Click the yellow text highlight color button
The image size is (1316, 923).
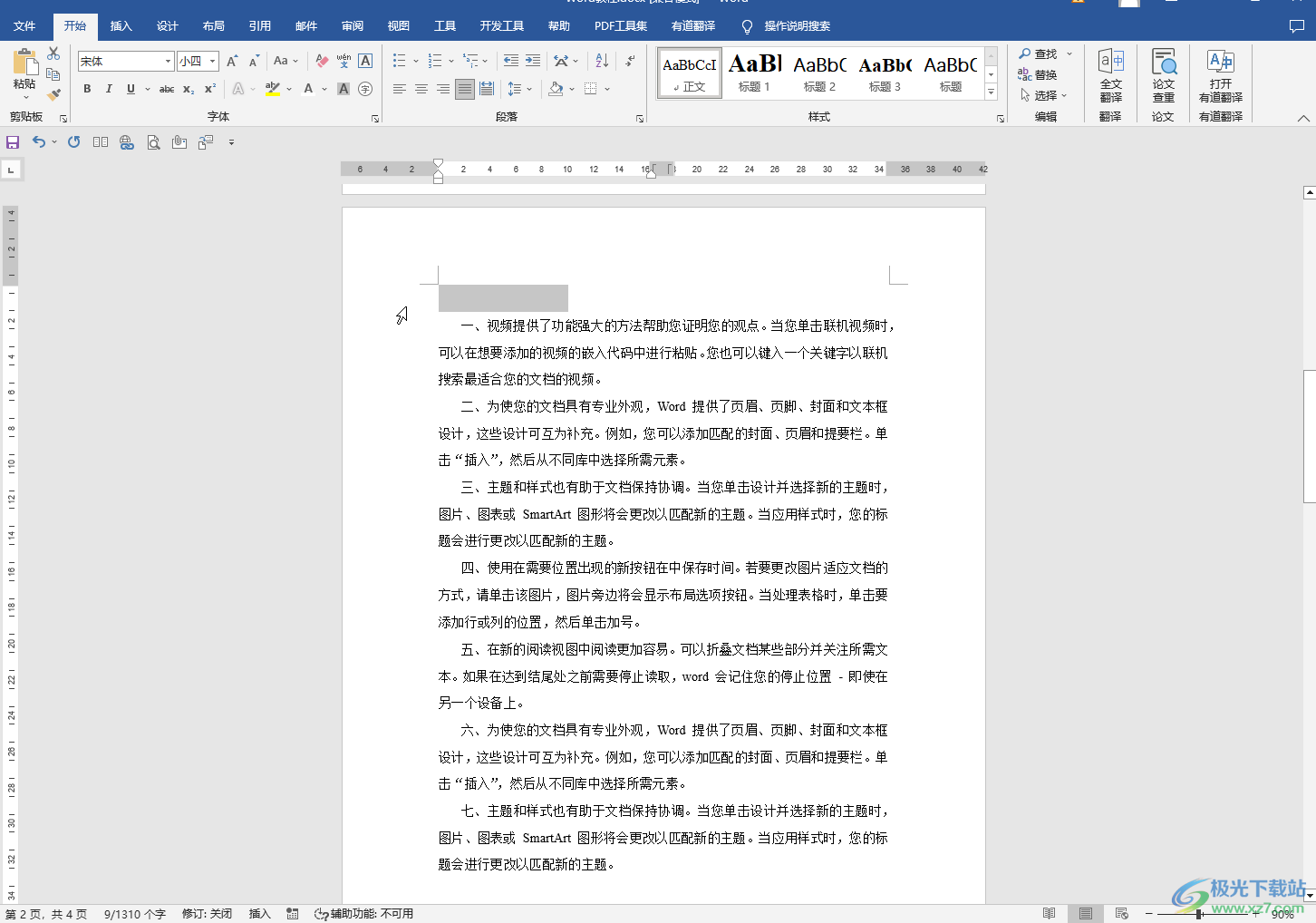tap(273, 89)
